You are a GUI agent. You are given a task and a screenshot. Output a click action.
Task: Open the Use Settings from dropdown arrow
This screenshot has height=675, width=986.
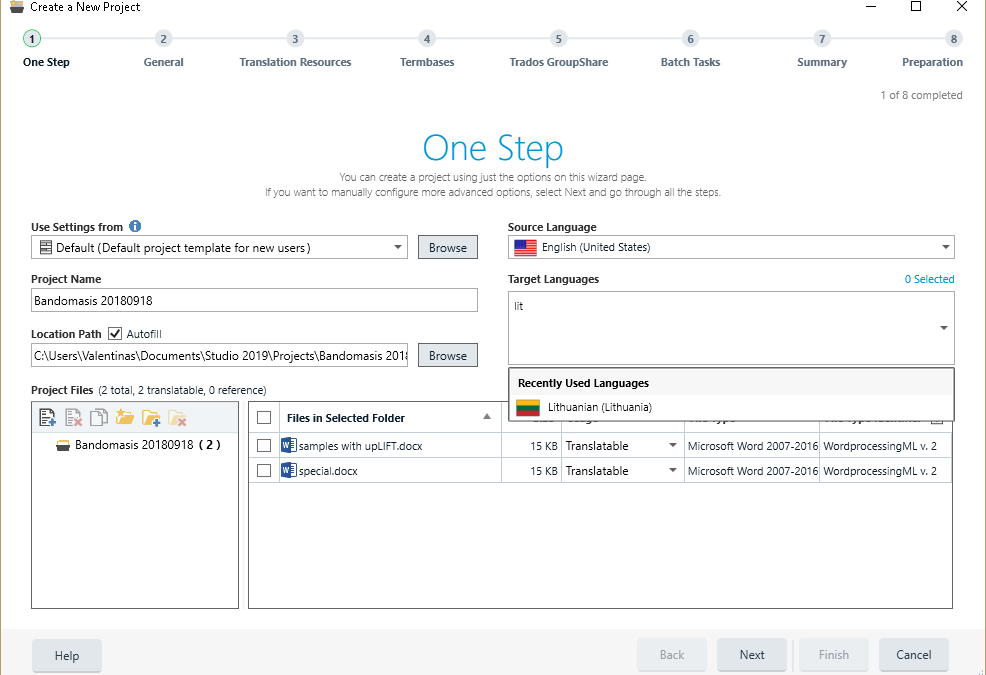coord(398,247)
